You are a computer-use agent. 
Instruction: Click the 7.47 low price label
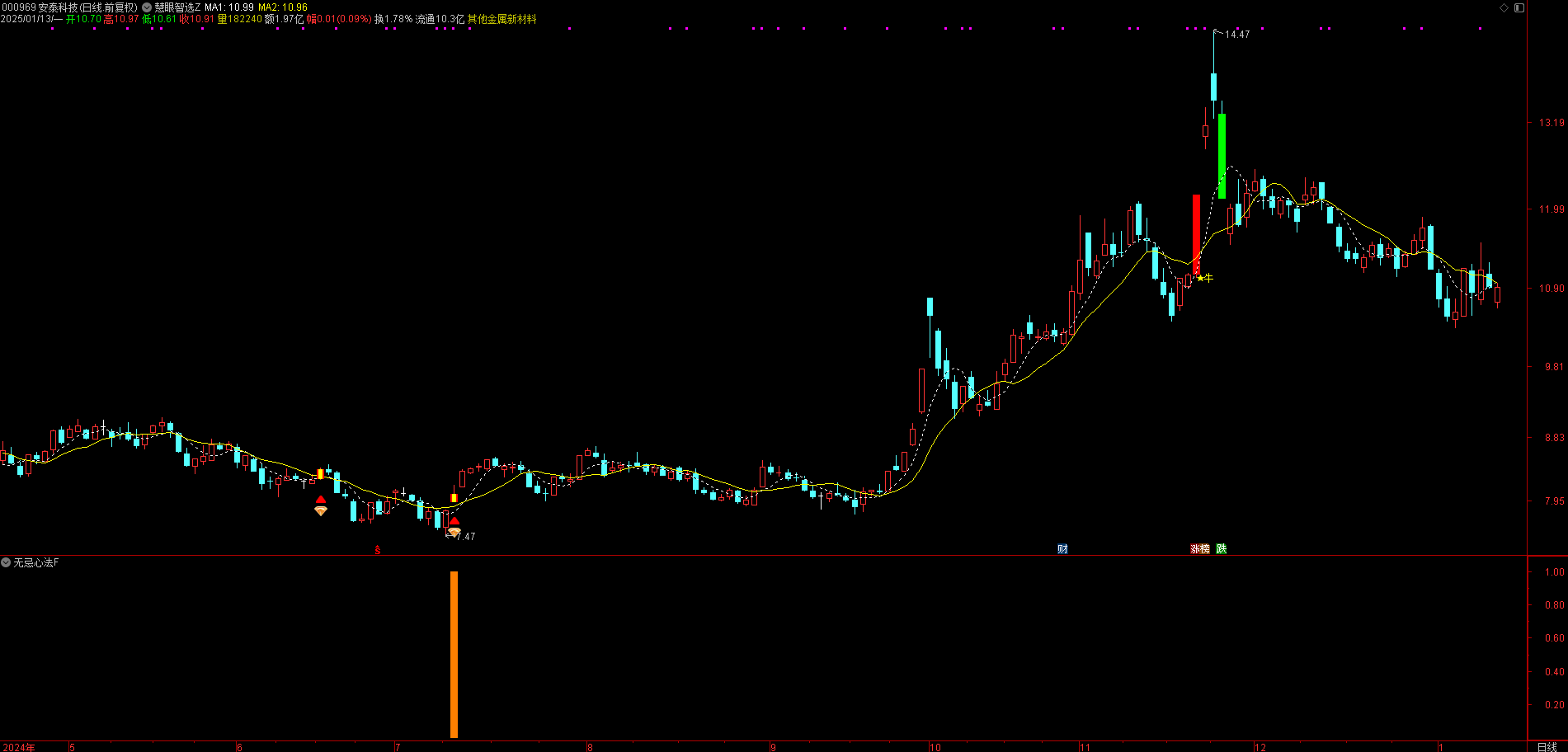[x=465, y=537]
